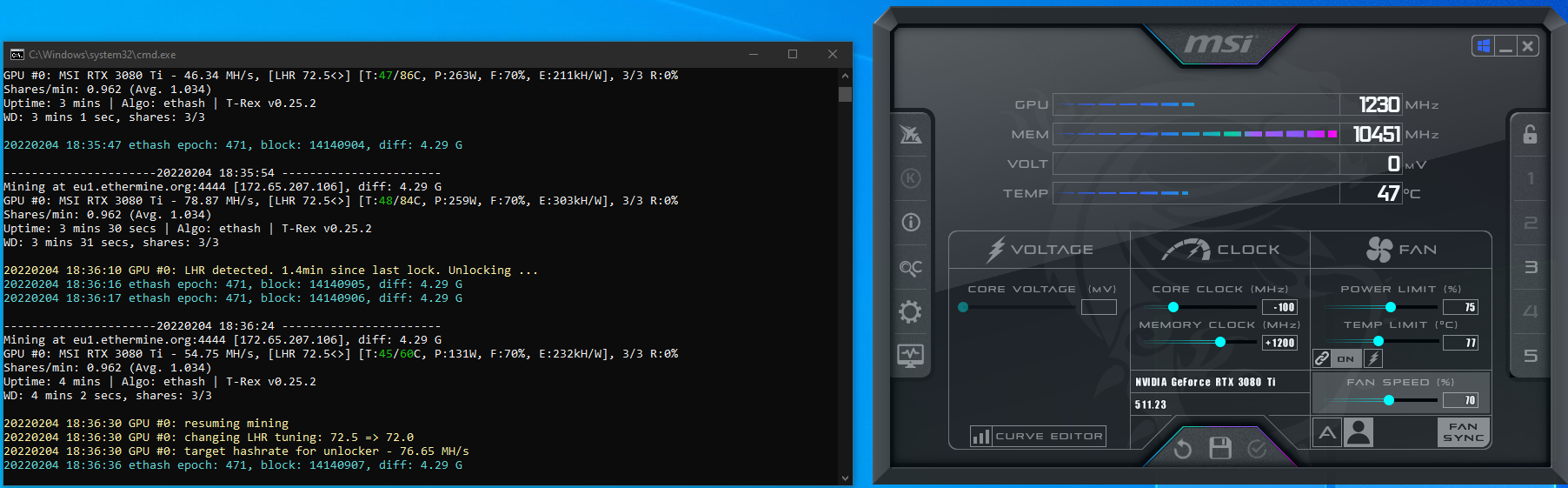The height and width of the screenshot is (488, 1568).
Task: Click the Fan Speed value field 70
Action: pos(1460,400)
